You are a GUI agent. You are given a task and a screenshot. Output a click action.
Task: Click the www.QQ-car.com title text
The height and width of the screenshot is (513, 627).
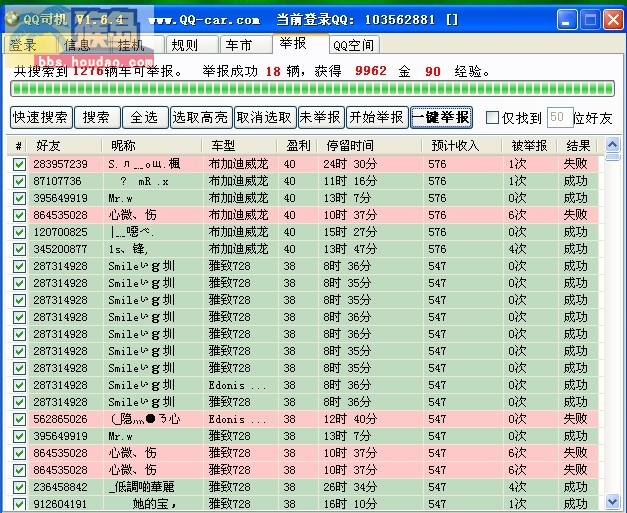pos(204,20)
